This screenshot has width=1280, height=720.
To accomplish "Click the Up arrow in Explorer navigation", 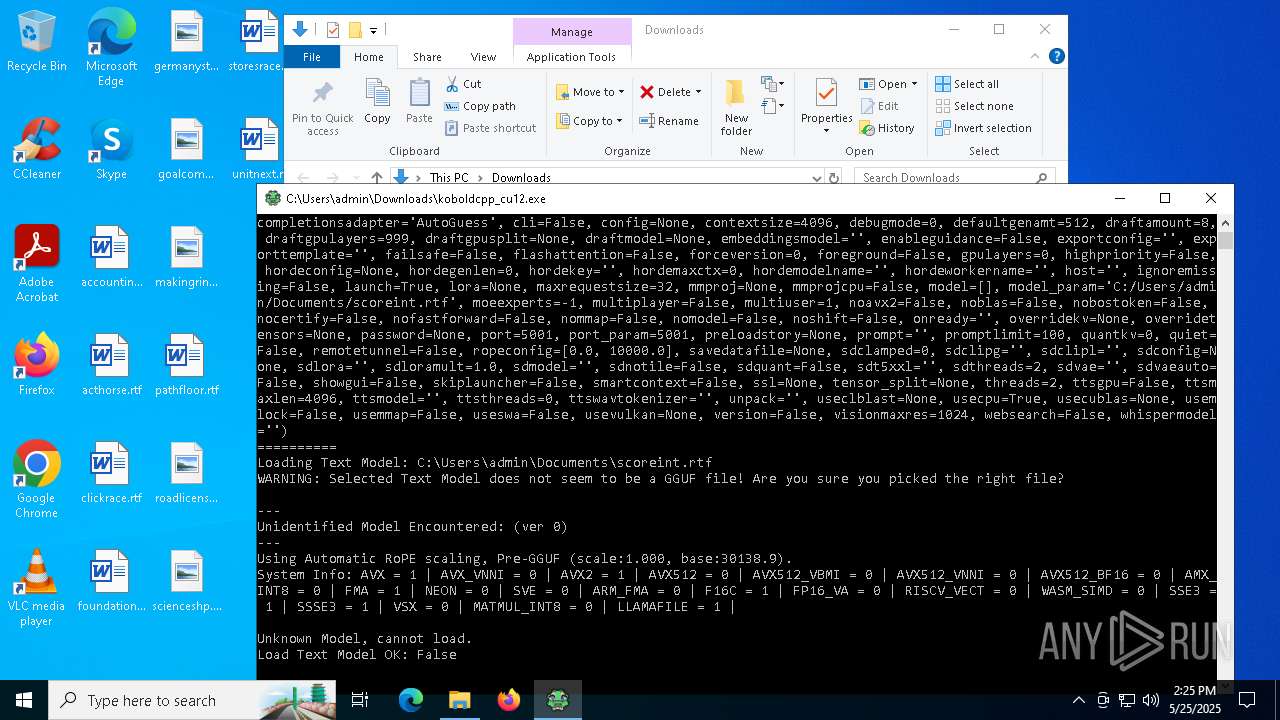I will pos(377,177).
